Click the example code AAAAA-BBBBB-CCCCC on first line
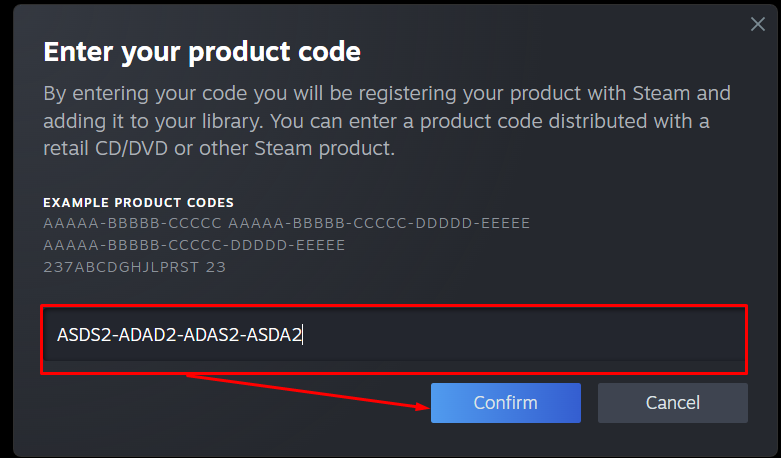This screenshot has width=781, height=458. (133, 223)
